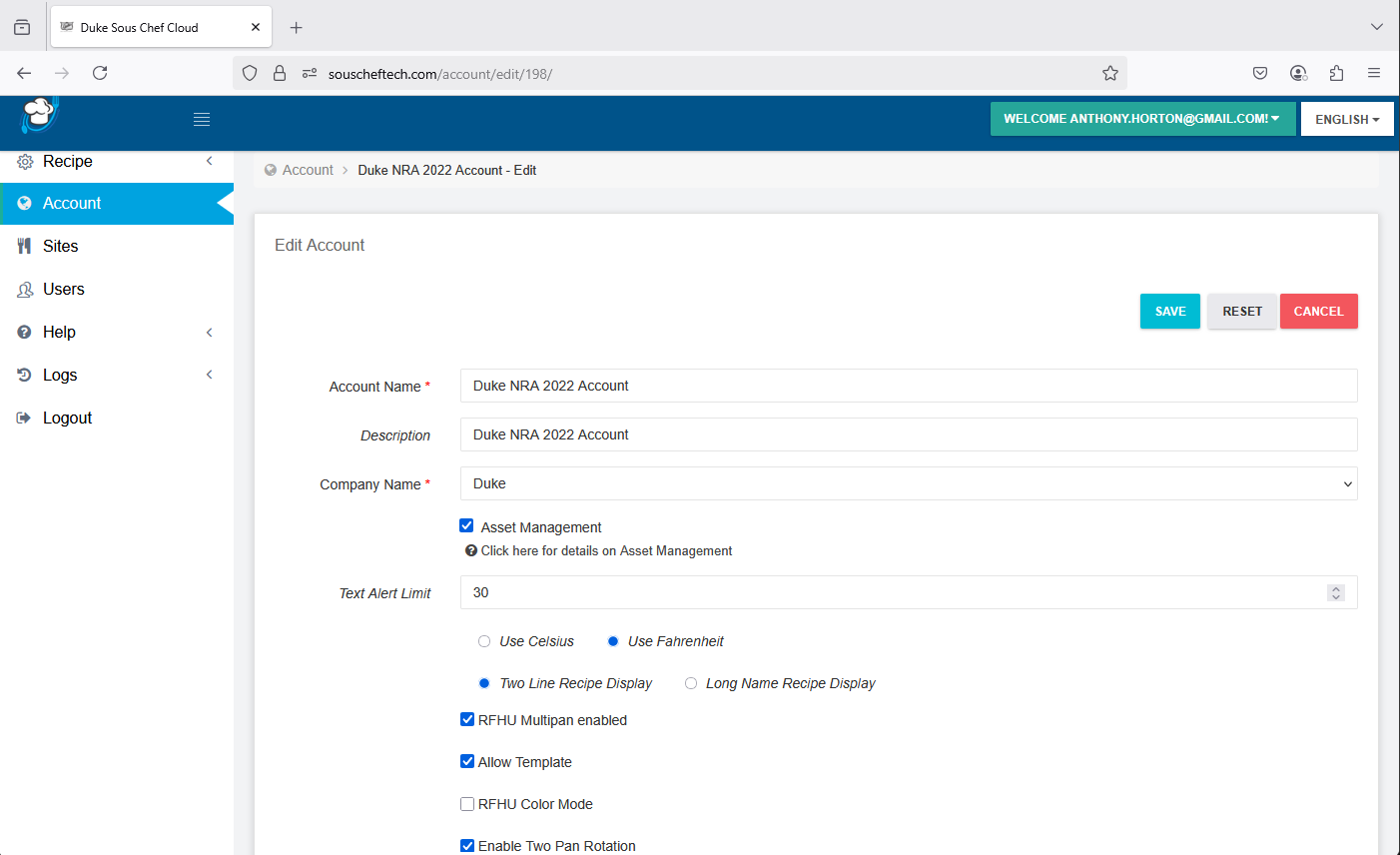Click the breadcrumb globe icon
1400x855 pixels.
point(271,170)
